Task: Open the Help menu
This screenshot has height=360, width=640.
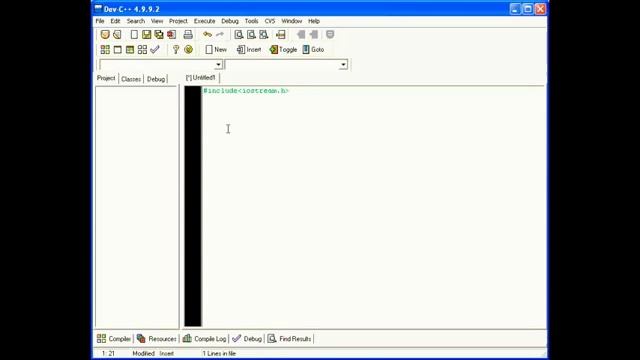Action: [x=314, y=21]
